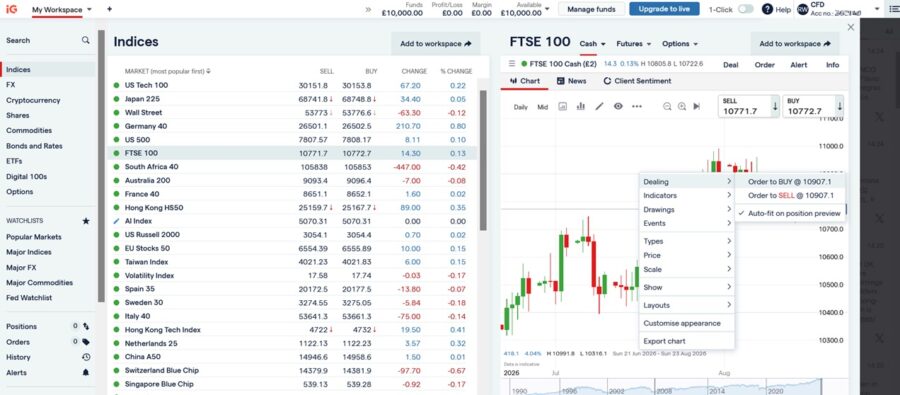
Task: Click the Manage funds button
Action: click(x=591, y=9)
